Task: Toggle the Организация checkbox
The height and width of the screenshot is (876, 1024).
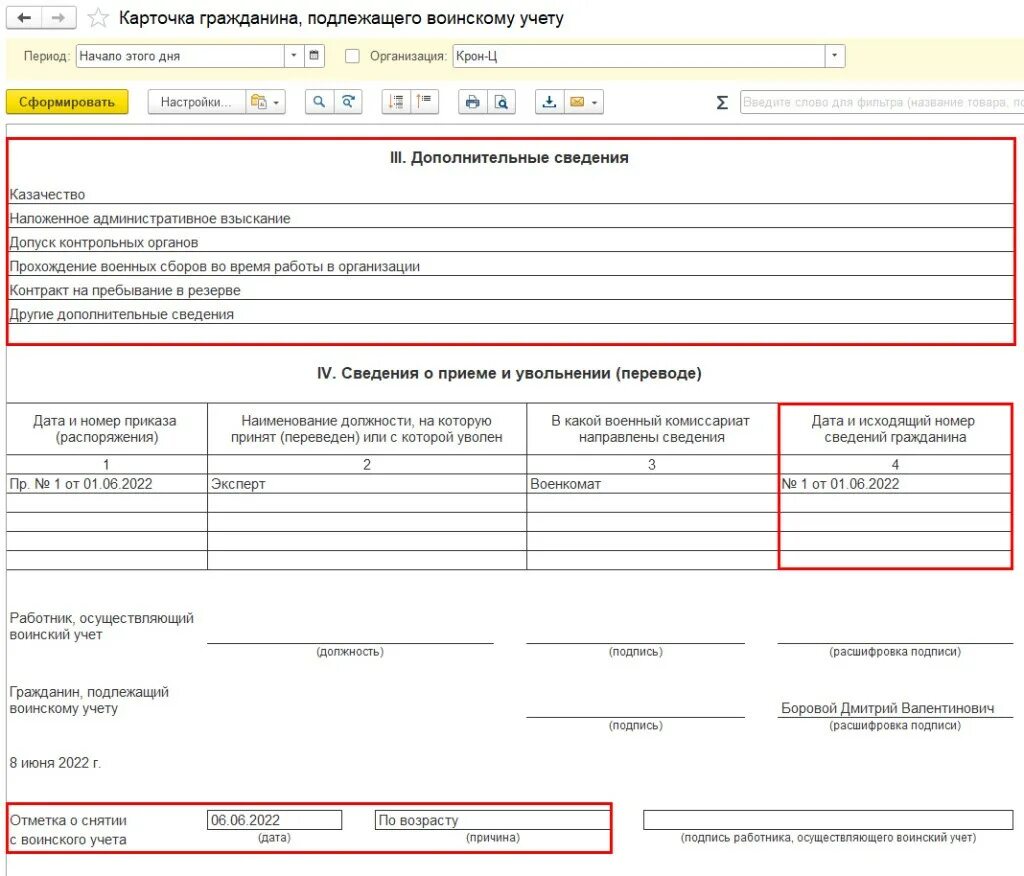Action: click(x=352, y=56)
